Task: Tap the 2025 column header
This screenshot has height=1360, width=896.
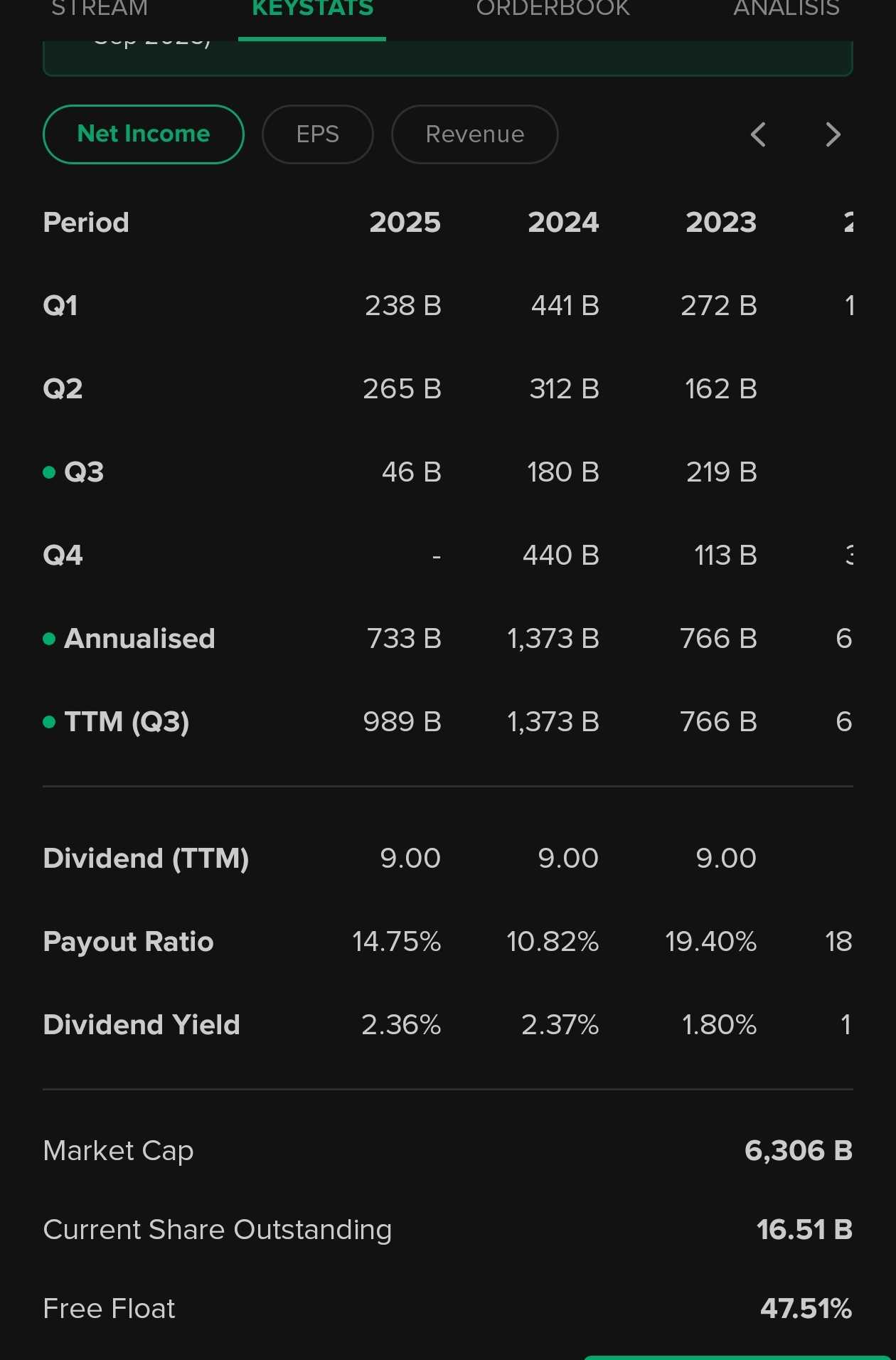Action: coord(405,223)
